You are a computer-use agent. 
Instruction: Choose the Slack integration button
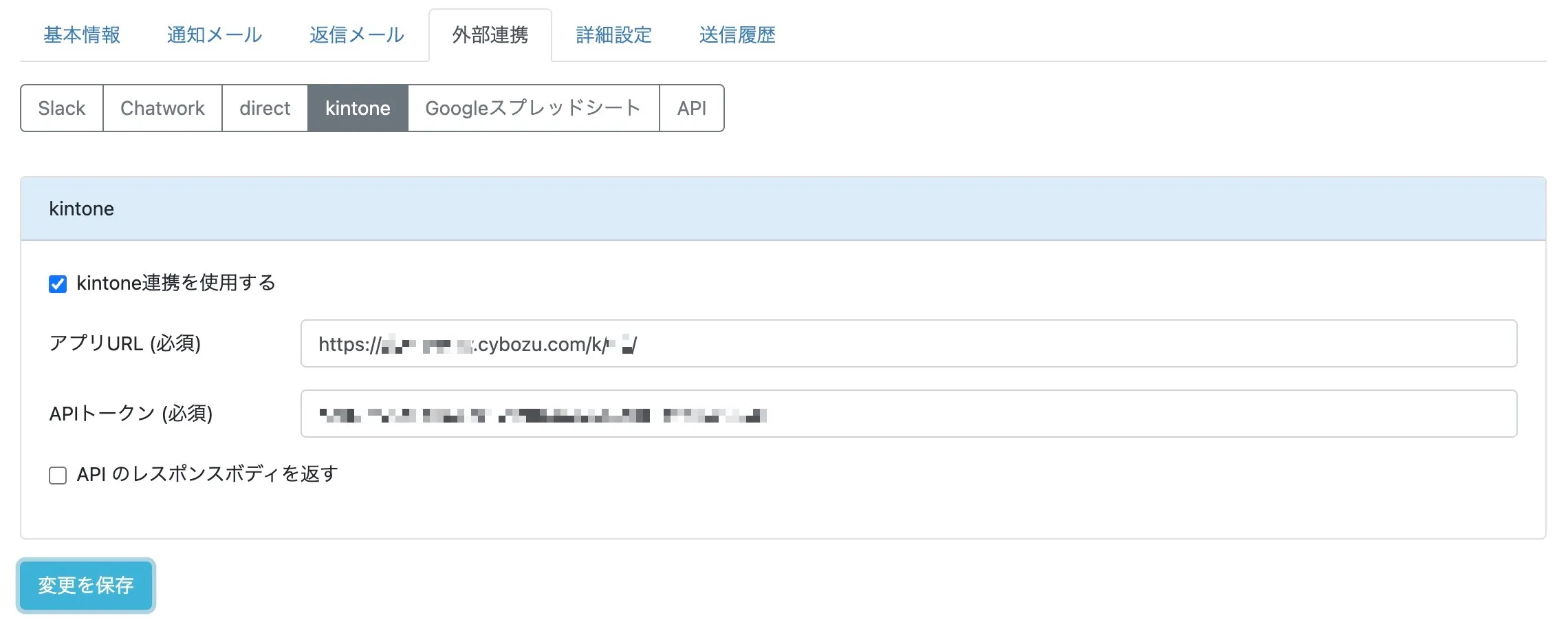tap(62, 108)
